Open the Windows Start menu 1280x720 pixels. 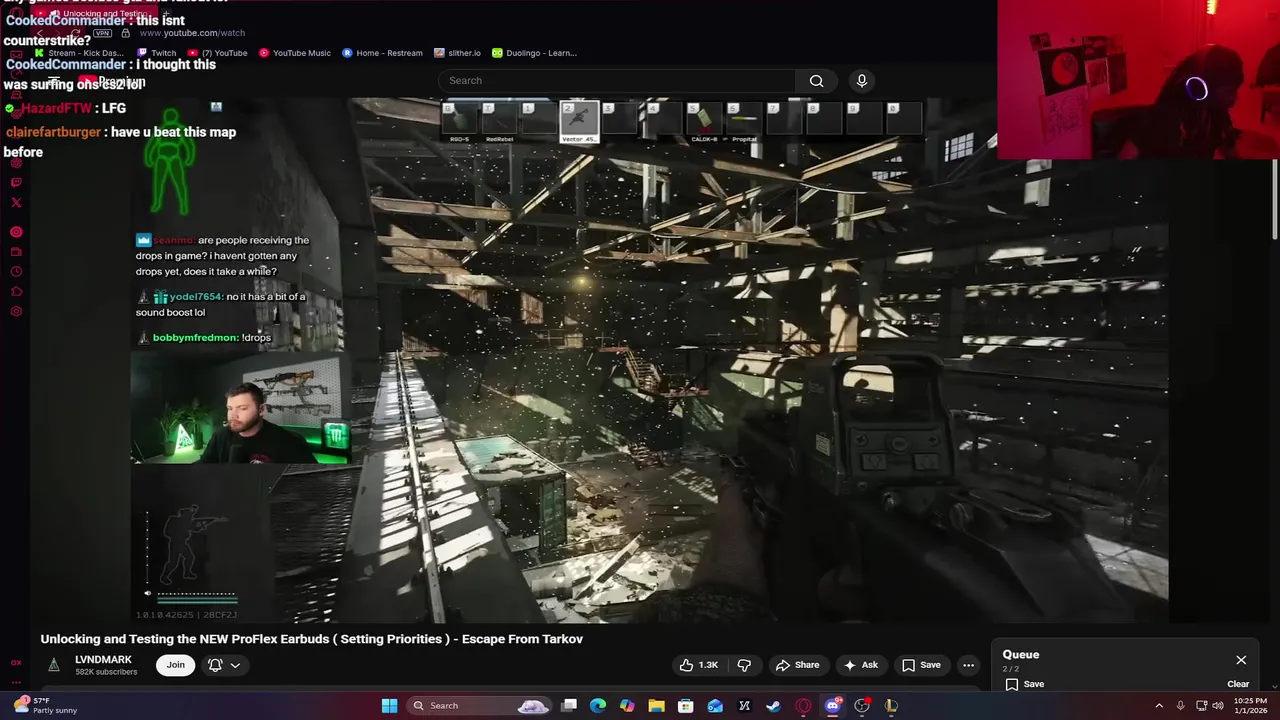click(389, 706)
